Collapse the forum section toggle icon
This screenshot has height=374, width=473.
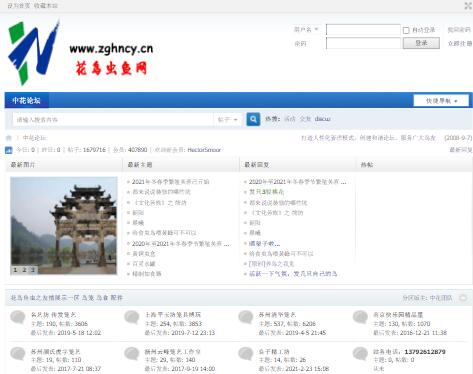tap(463, 298)
